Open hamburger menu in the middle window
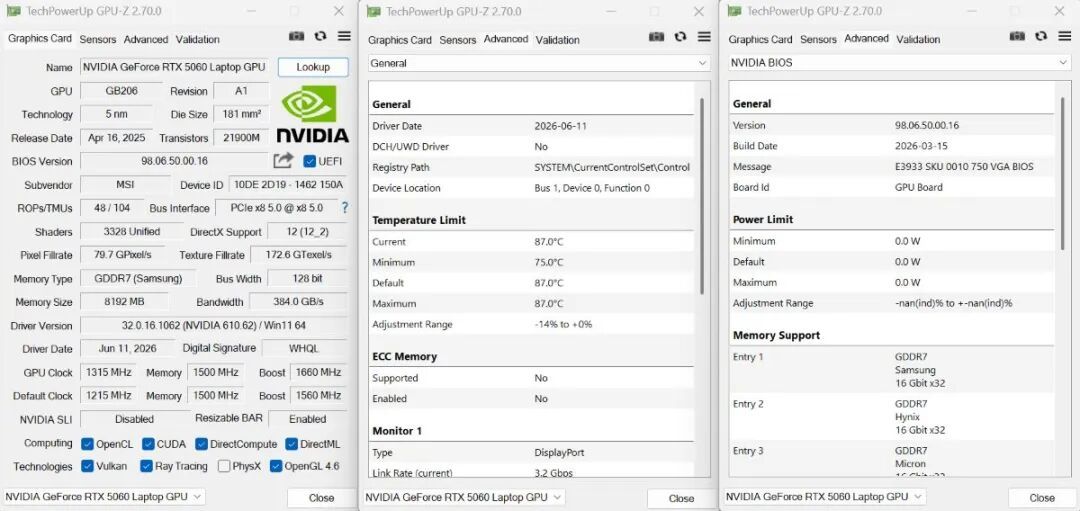 (x=704, y=37)
